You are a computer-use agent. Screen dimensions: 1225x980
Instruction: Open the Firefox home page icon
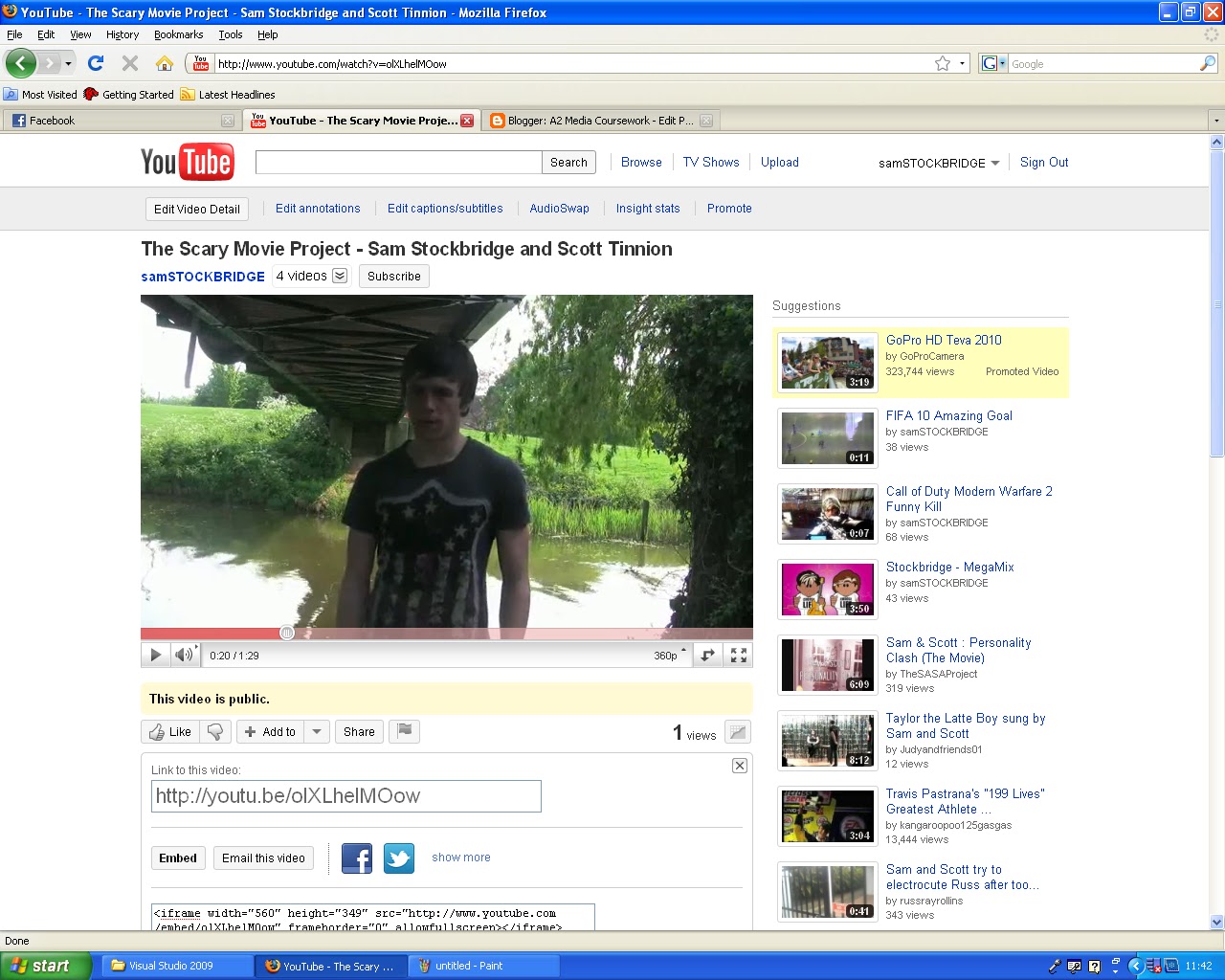(165, 63)
